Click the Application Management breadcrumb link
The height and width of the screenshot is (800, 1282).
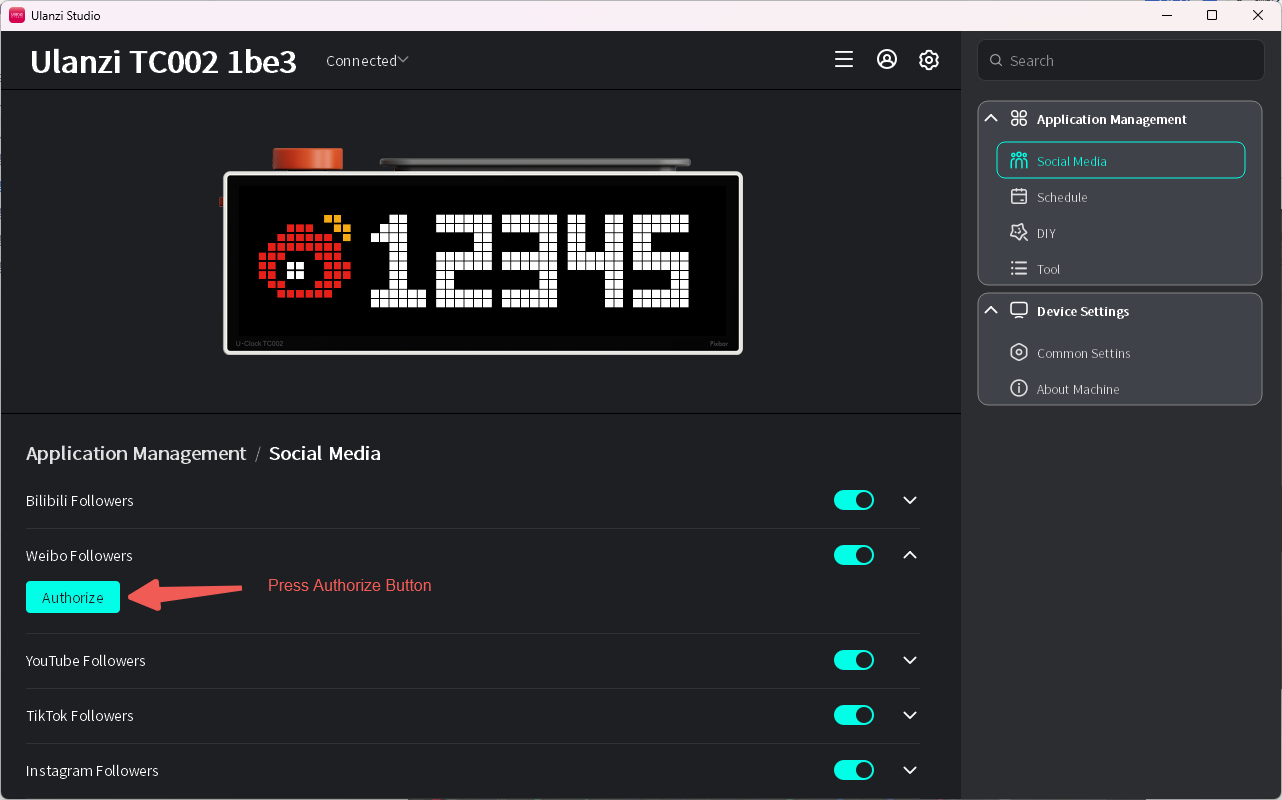pos(136,453)
